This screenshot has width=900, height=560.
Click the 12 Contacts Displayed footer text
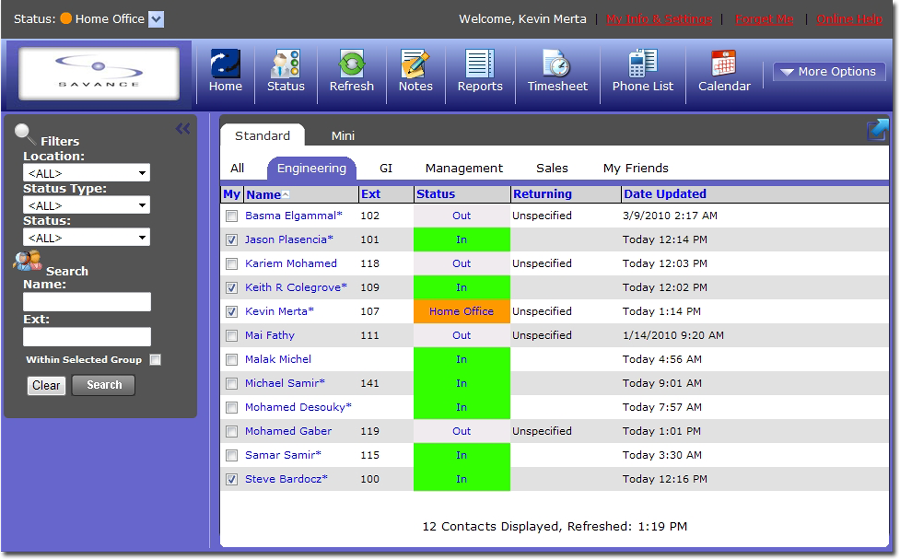click(x=554, y=526)
